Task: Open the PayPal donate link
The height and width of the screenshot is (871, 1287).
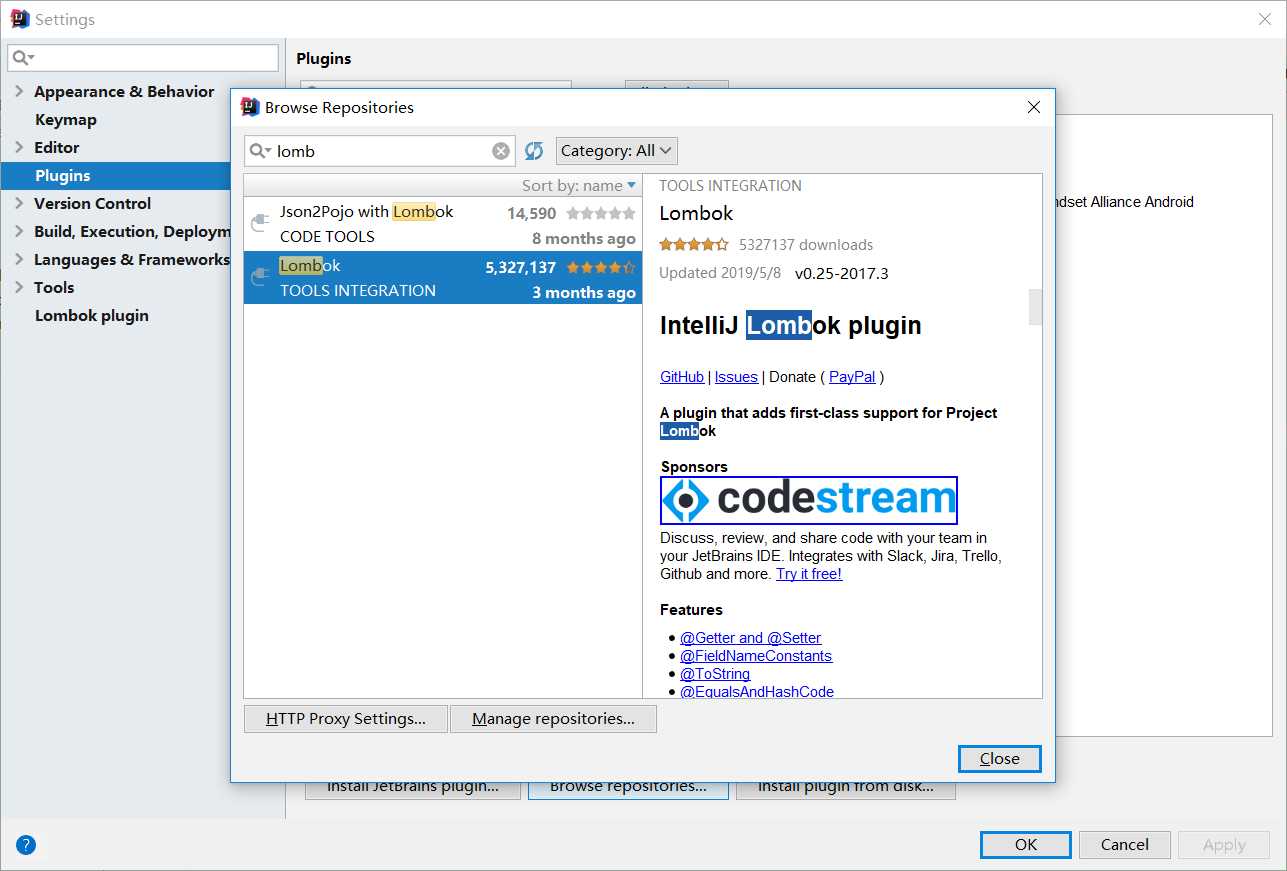Action: [852, 377]
